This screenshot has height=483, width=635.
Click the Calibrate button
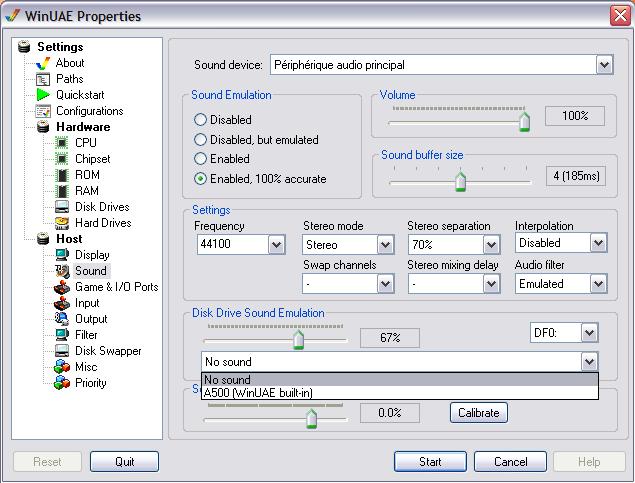tap(479, 413)
